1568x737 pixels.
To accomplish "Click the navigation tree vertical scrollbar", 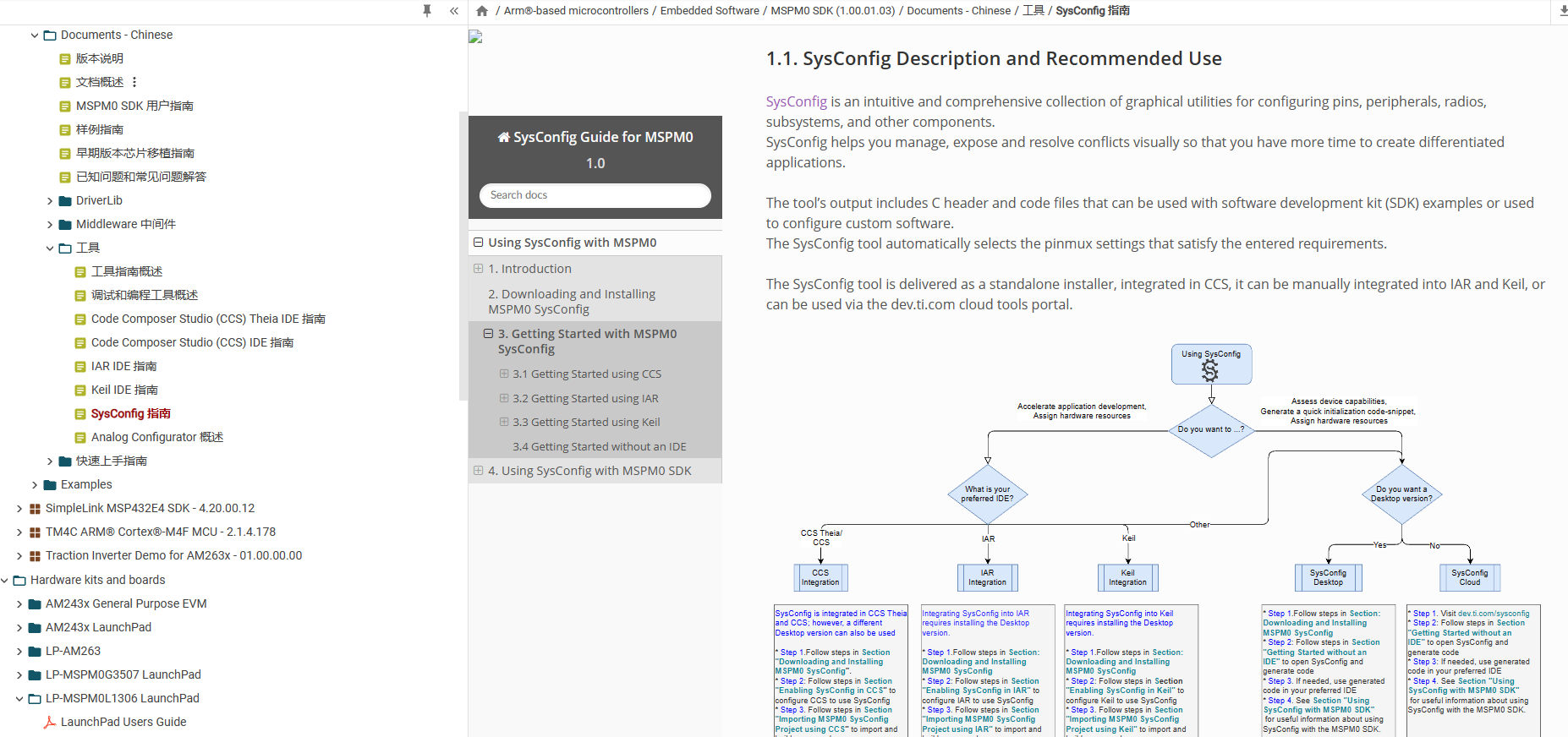I will pyautogui.click(x=463, y=255).
